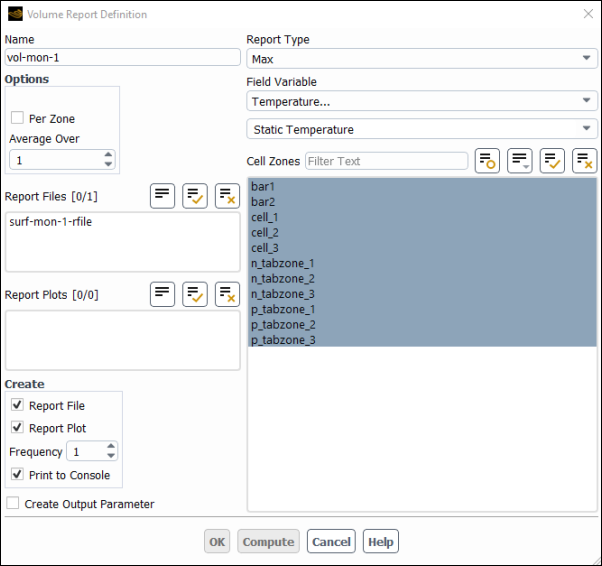Open Cell Zones filter options icon
This screenshot has height=566, width=602.
(x=487, y=161)
